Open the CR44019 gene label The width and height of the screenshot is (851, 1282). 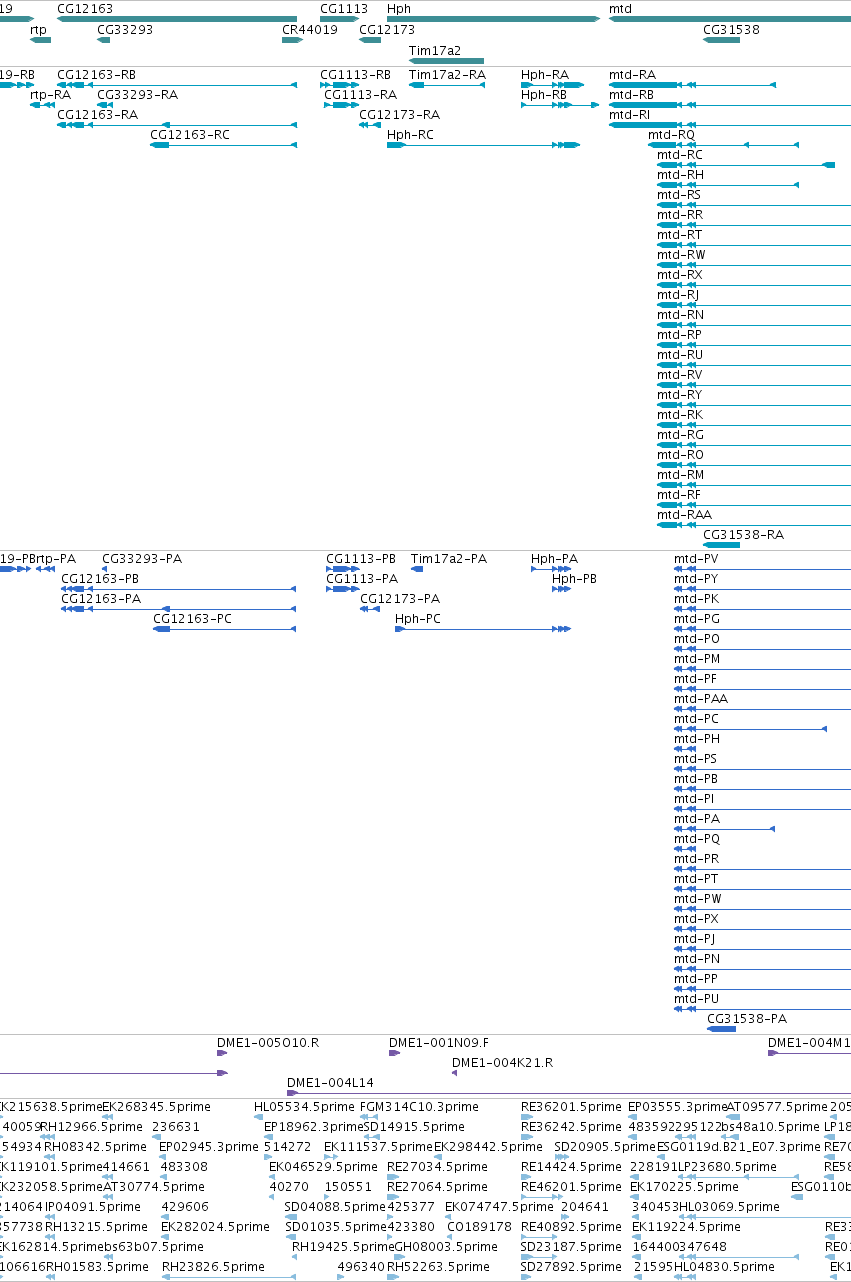(x=310, y=29)
